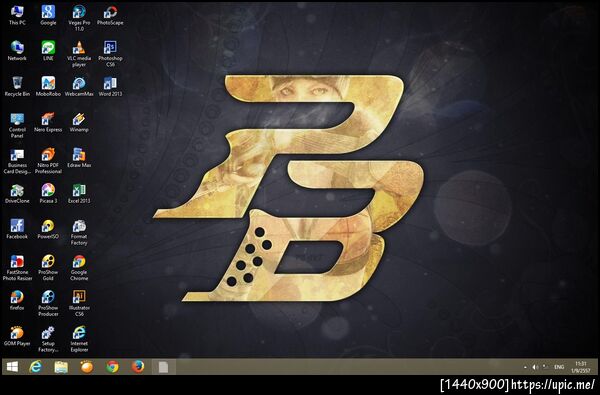Select the ProShow Producer icon

(48, 303)
